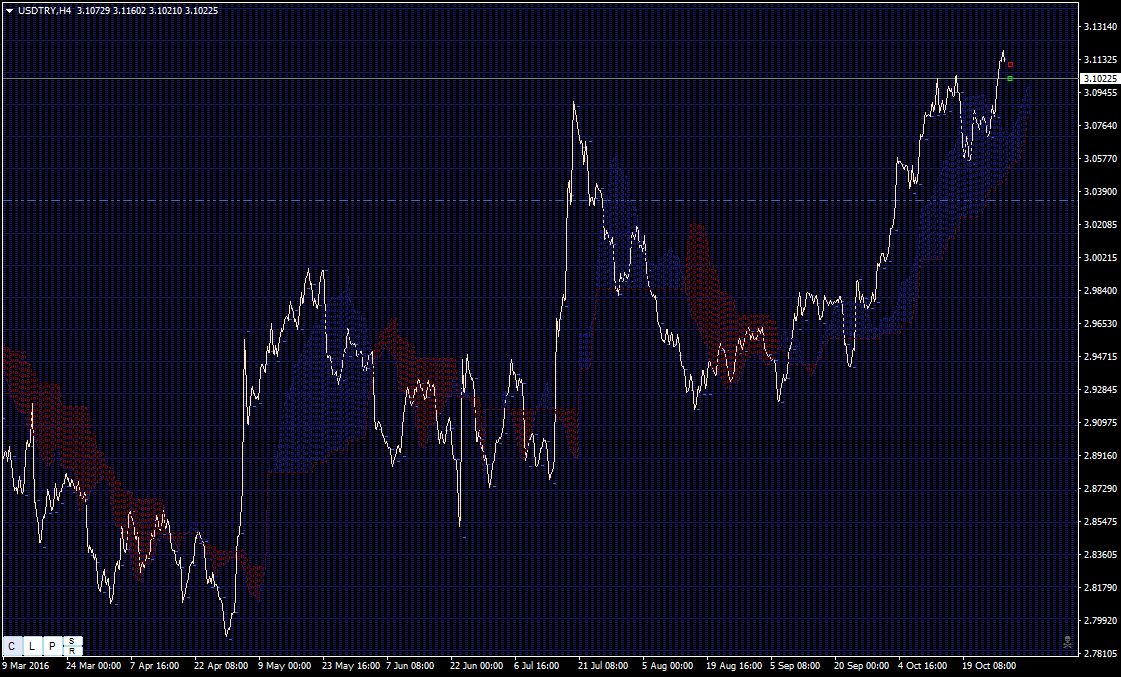Viewport: 1121px width, 677px height.
Task: Click the red order marker near the latest candle
Action: (x=1010, y=64)
